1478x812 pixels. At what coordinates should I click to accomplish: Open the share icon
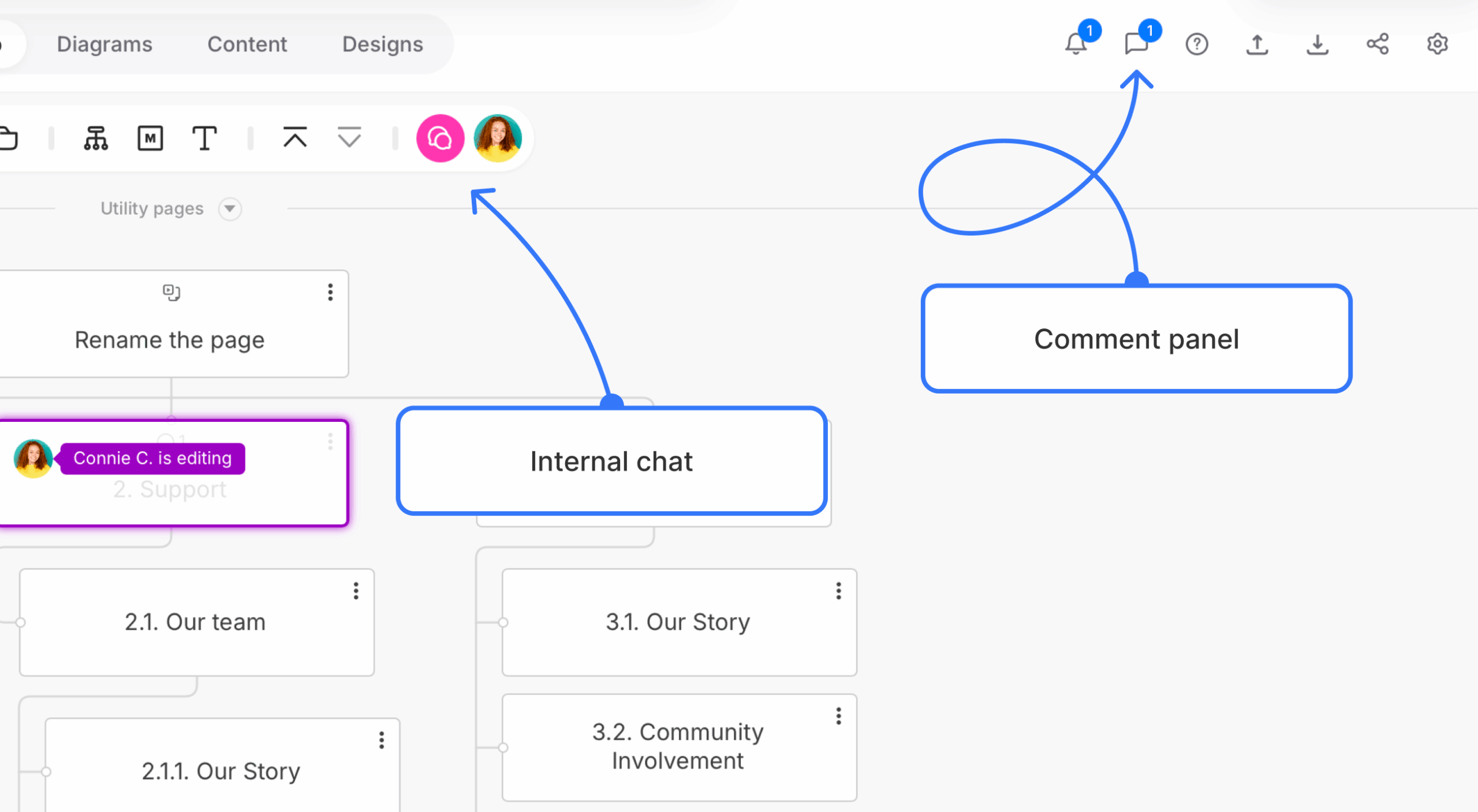1378,44
